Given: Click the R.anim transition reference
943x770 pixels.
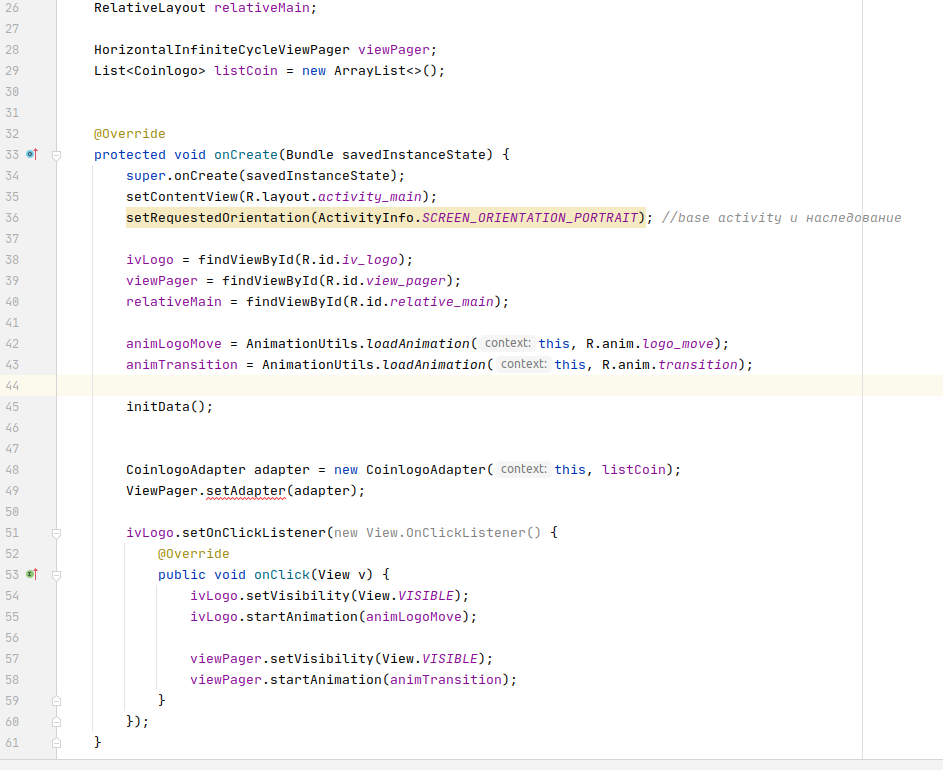Looking at the screenshot, I should coord(698,365).
